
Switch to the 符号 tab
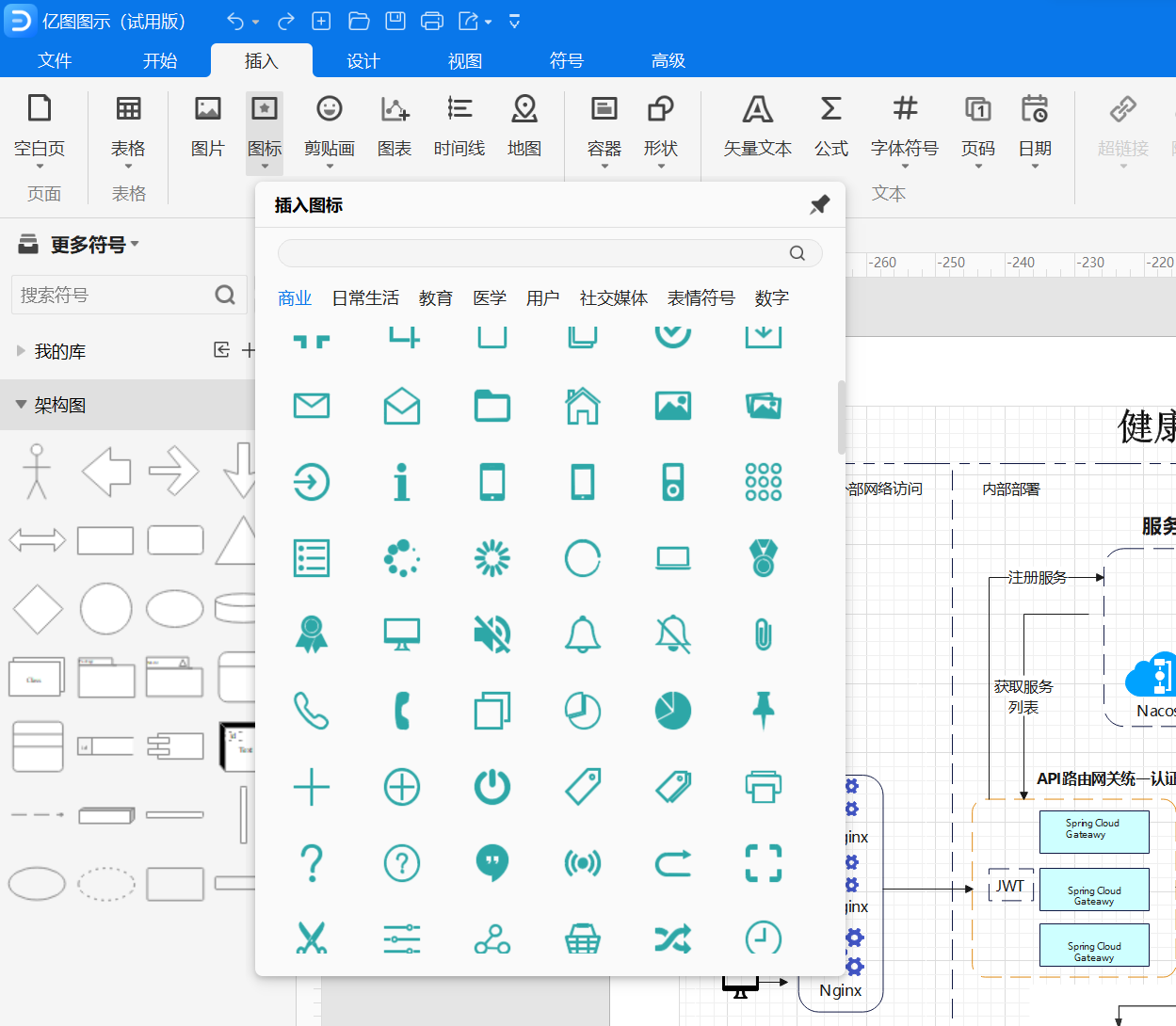click(x=567, y=60)
